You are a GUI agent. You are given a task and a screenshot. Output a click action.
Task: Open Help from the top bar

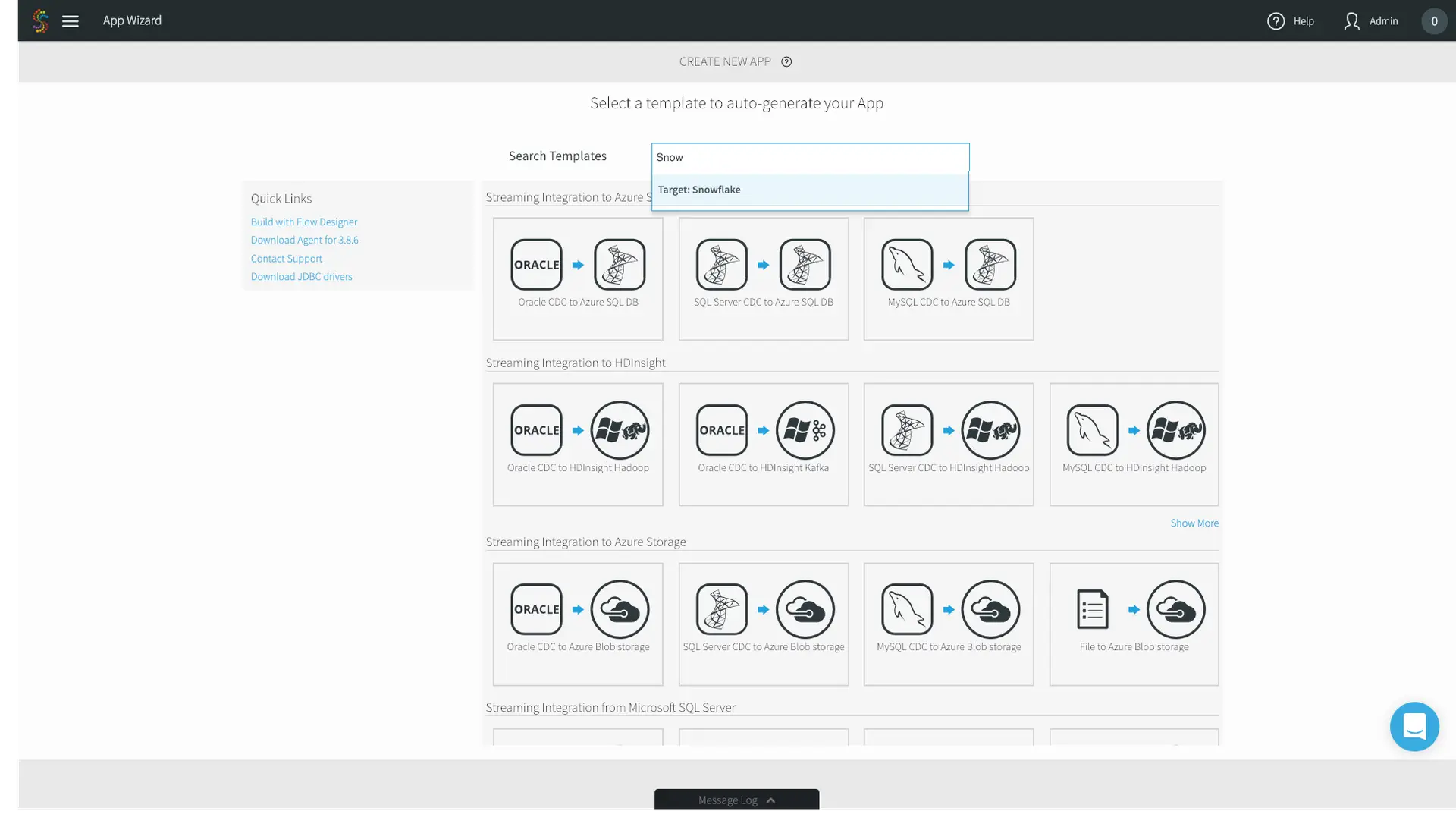[1291, 21]
